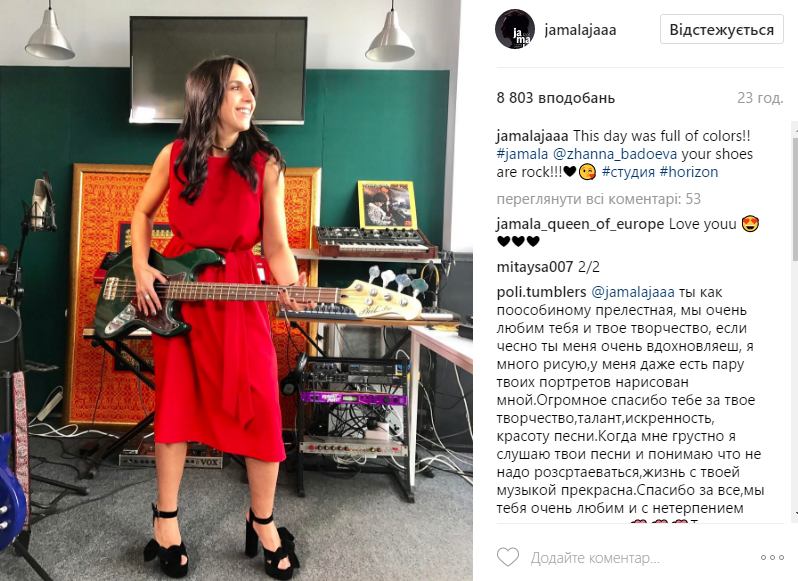The height and width of the screenshot is (581, 798).
Task: Click the heart like icon
Action: (507, 557)
